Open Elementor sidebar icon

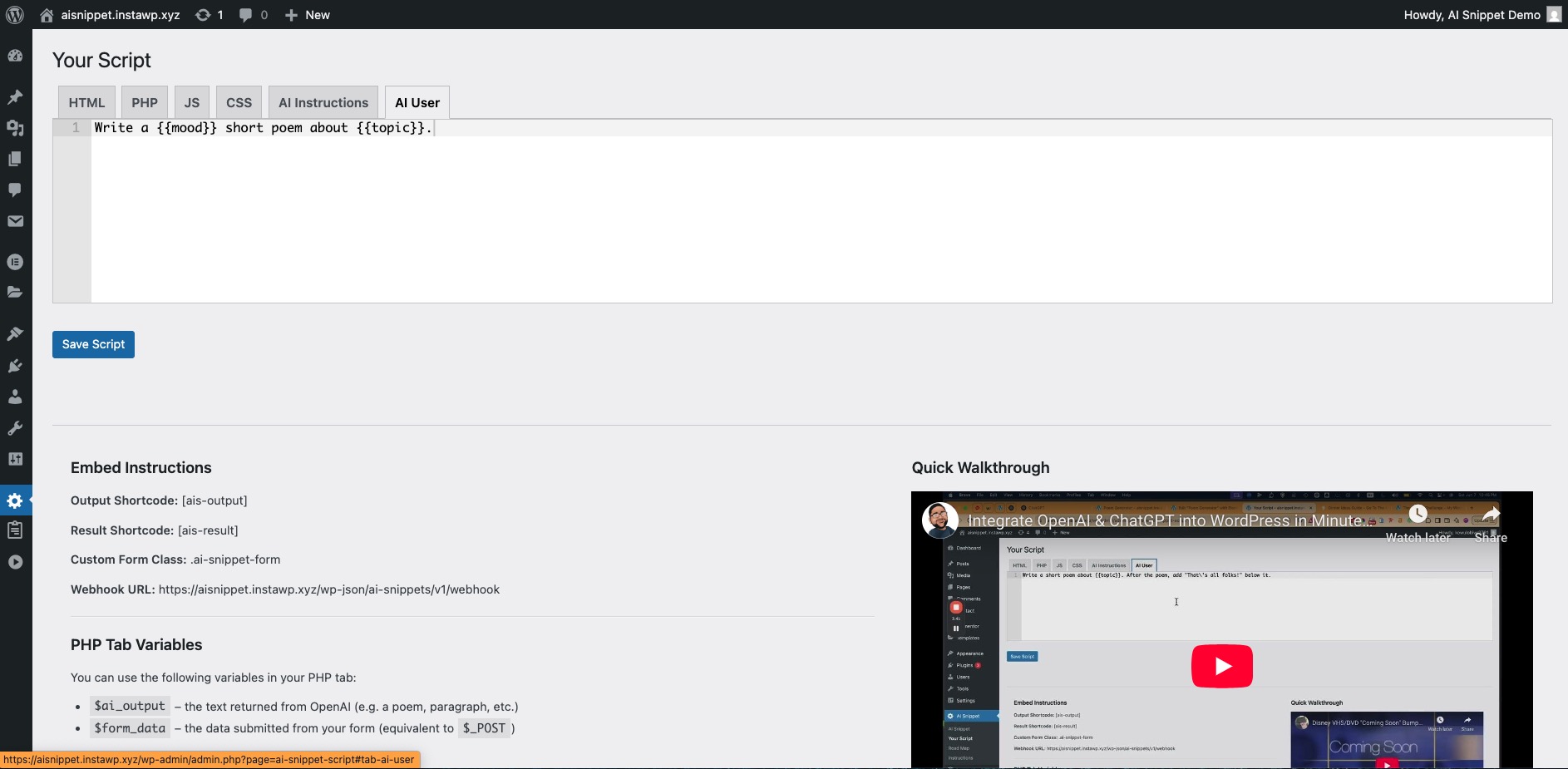click(x=15, y=262)
